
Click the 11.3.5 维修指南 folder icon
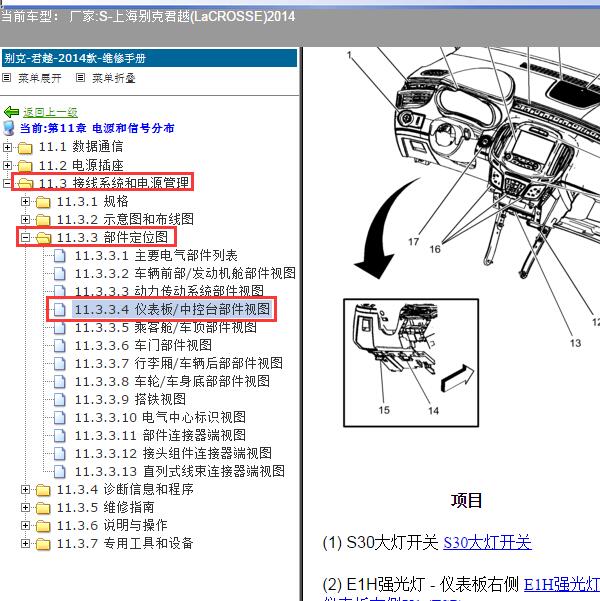(x=43, y=507)
